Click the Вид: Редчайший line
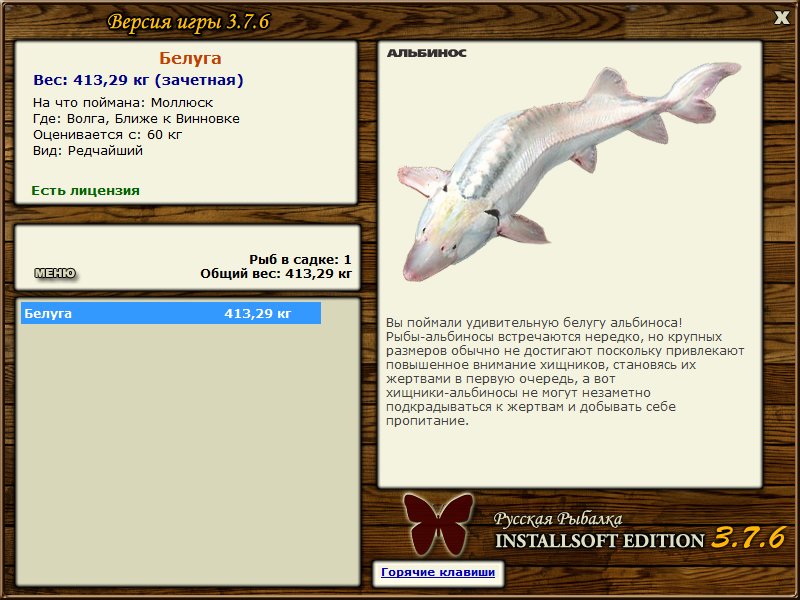Image resolution: width=800 pixels, height=600 pixels. [88, 151]
